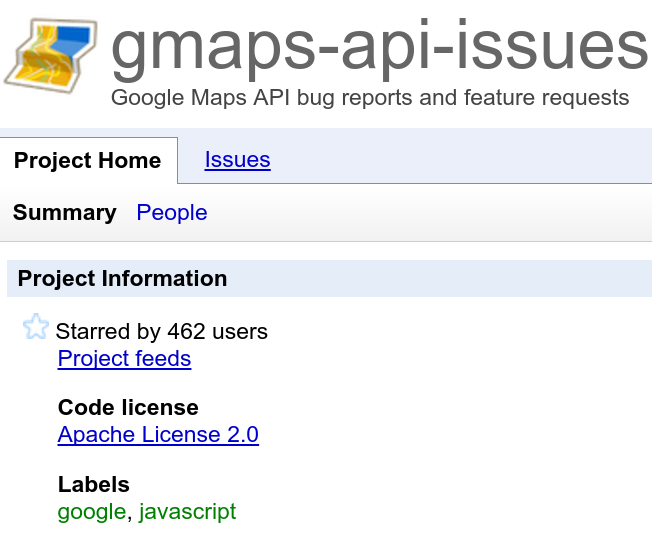This screenshot has height=535, width=652.
Task: Click the 'Google Maps API bug reports' subtitle
Action: (x=370, y=98)
